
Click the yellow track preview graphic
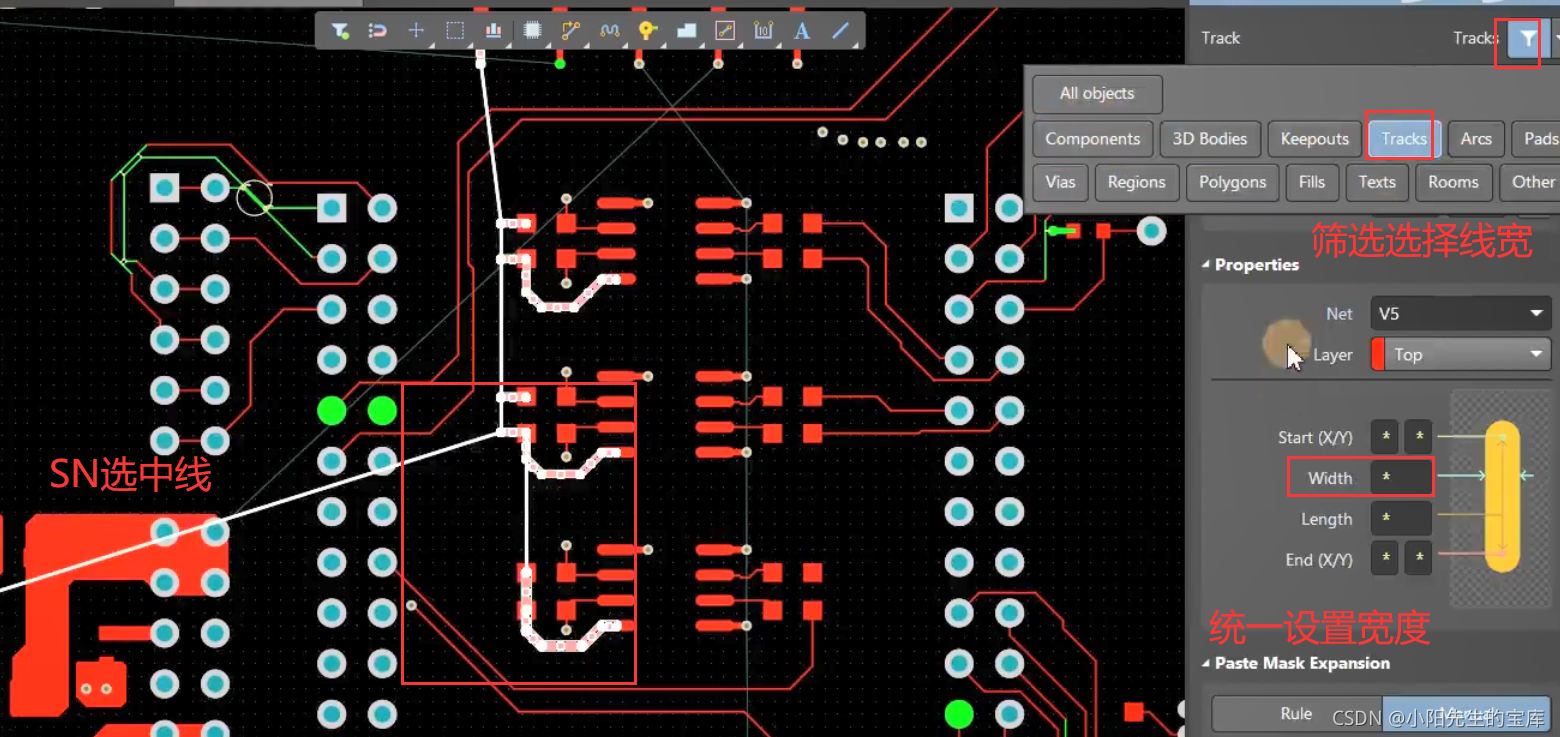click(1502, 497)
